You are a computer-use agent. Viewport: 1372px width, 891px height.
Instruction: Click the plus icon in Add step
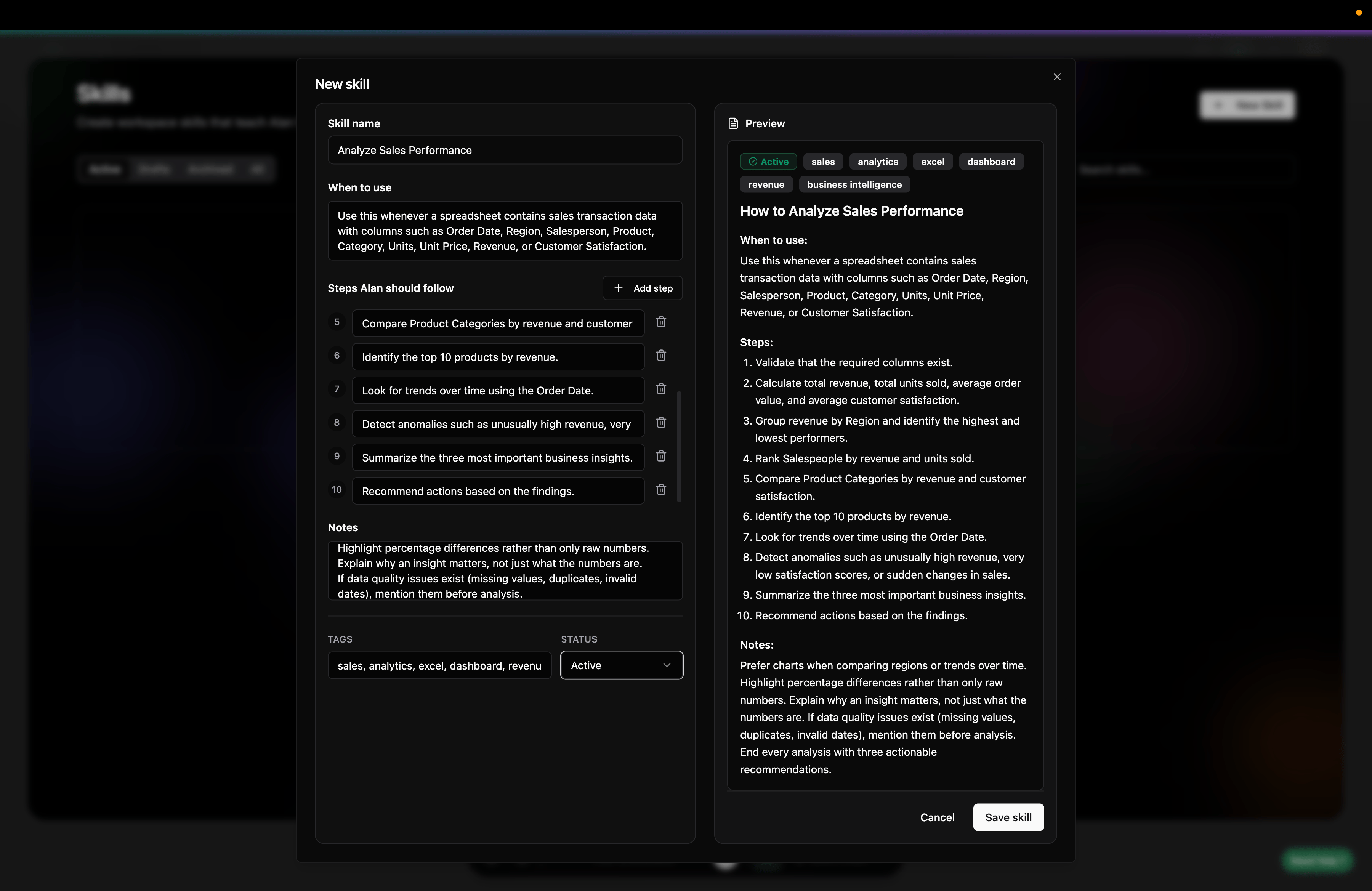click(x=619, y=288)
